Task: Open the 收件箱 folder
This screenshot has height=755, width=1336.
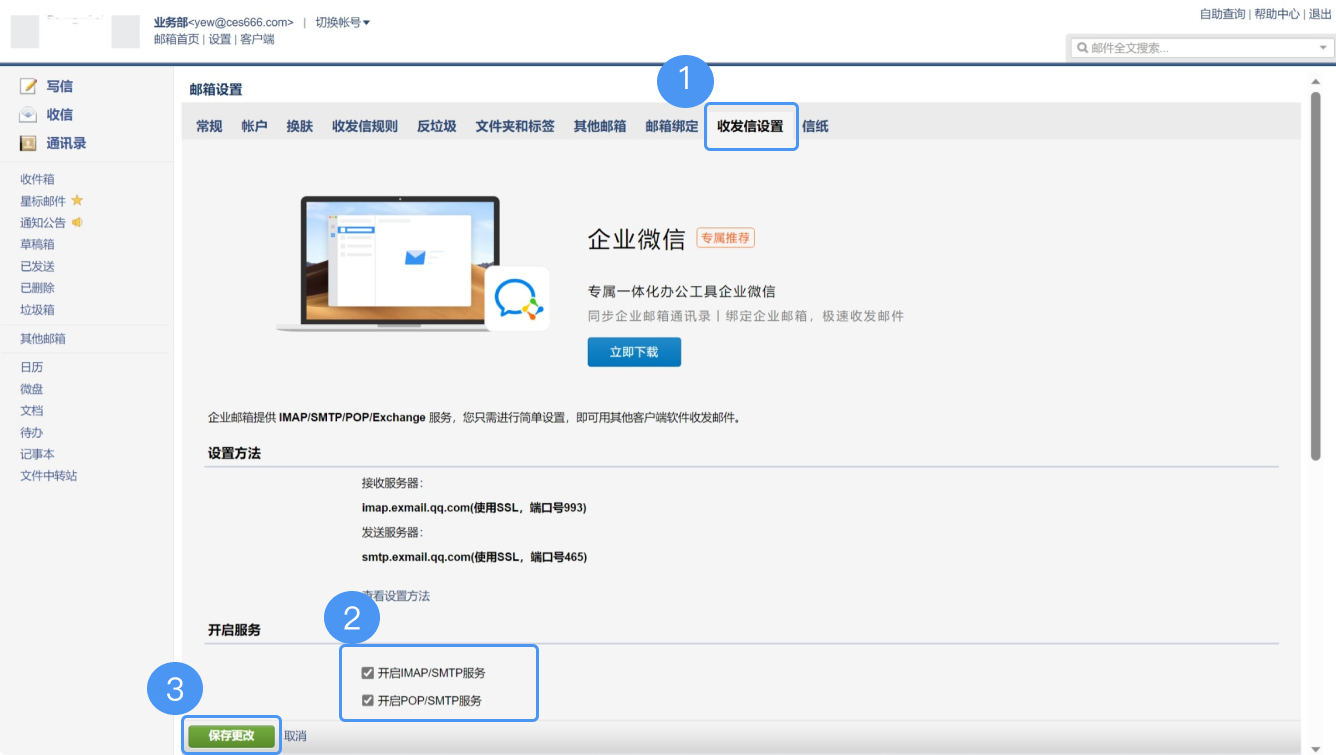Action: 37,179
